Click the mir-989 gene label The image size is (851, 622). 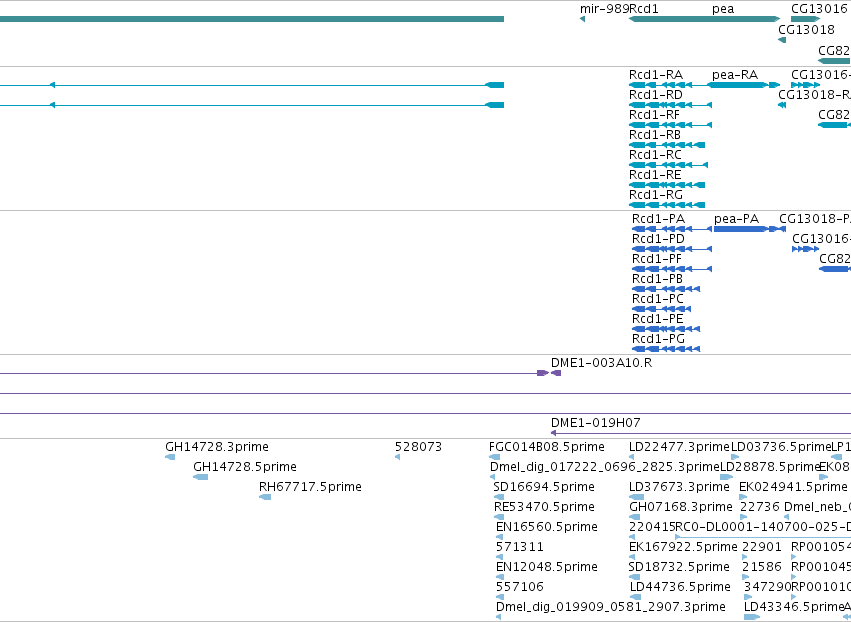click(604, 9)
